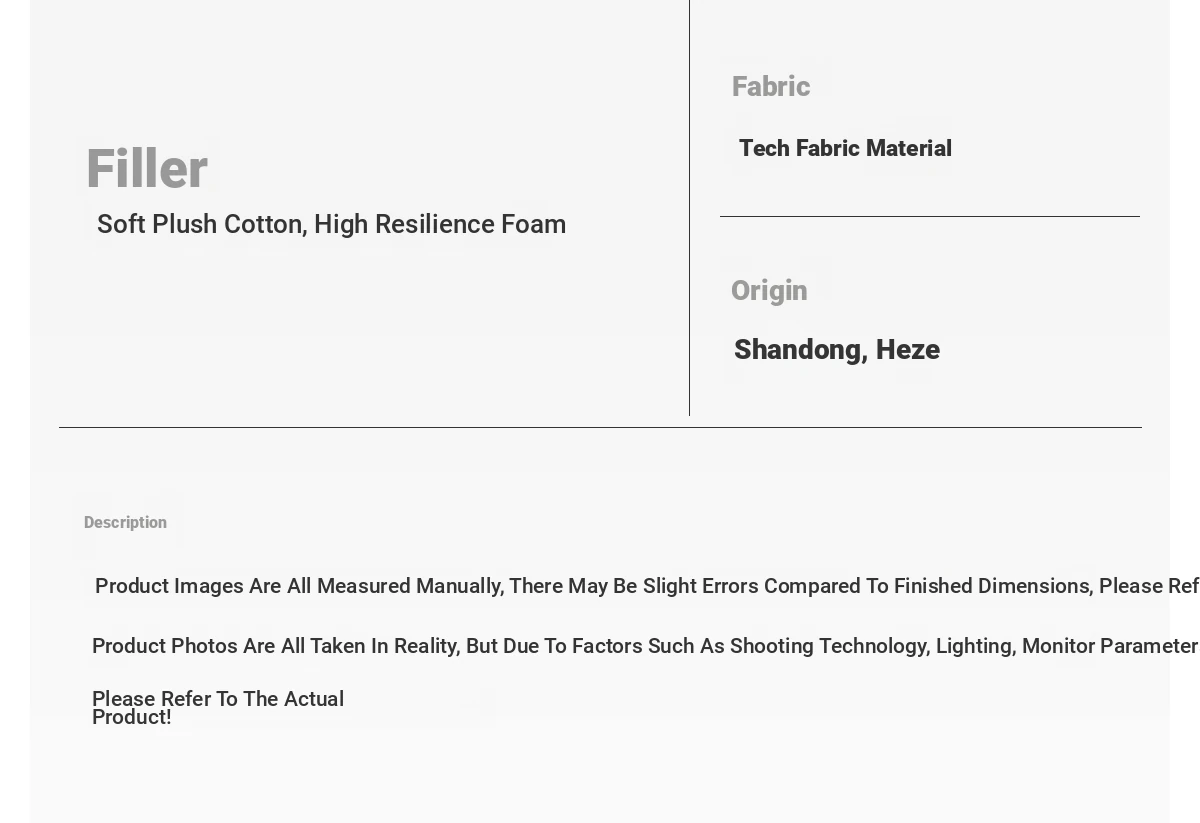Click the word Resilience in filler description

(x=436, y=224)
